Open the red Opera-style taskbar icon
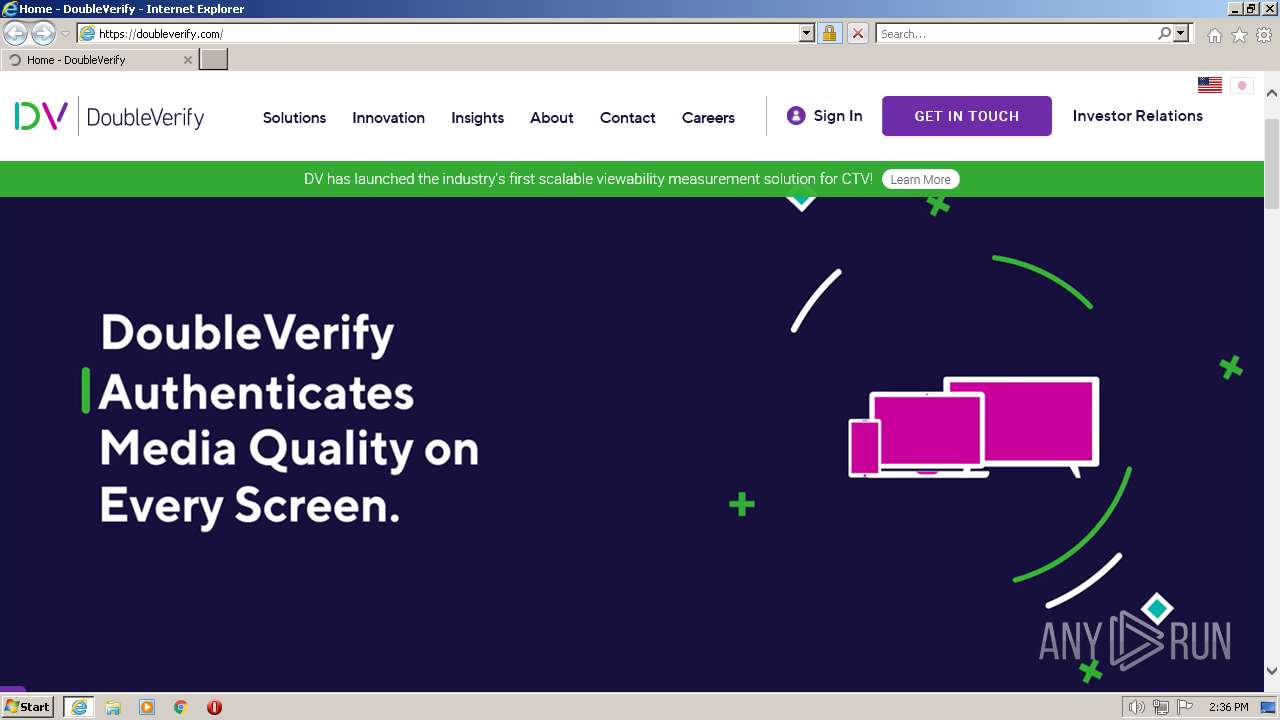The image size is (1280, 720). coord(214,707)
